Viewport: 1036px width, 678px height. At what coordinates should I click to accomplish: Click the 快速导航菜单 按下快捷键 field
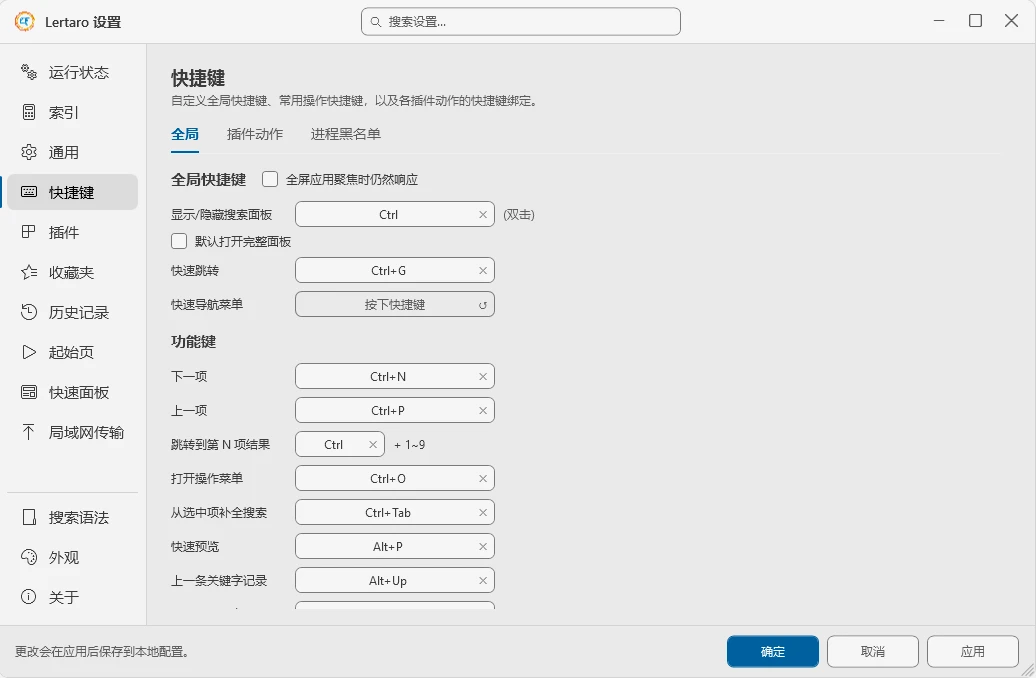(394, 304)
